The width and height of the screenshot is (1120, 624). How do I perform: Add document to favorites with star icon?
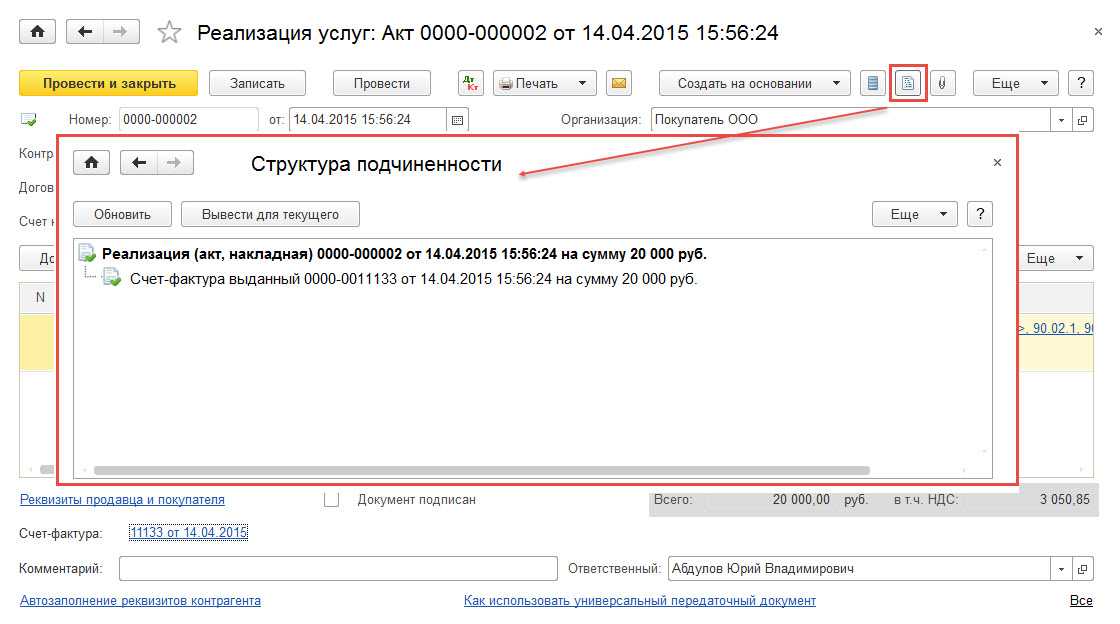click(170, 33)
